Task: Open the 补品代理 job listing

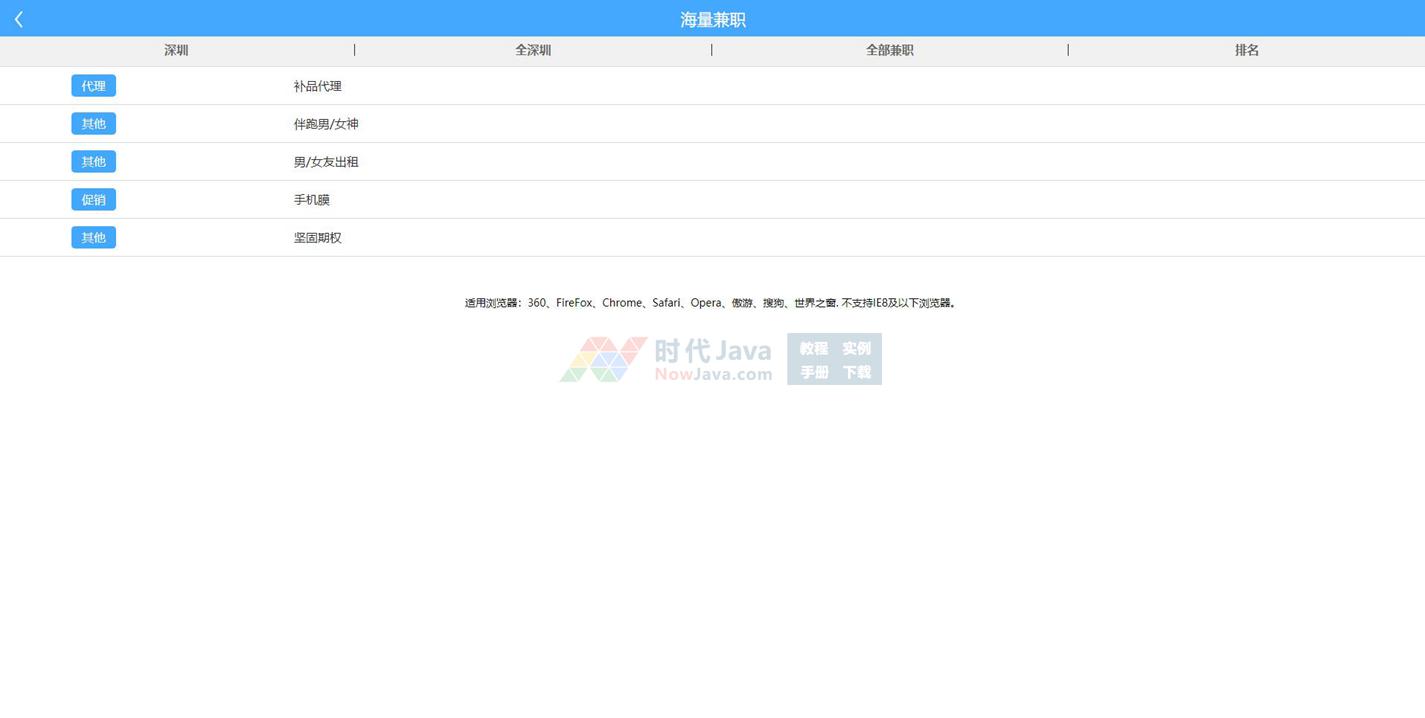Action: coord(317,87)
